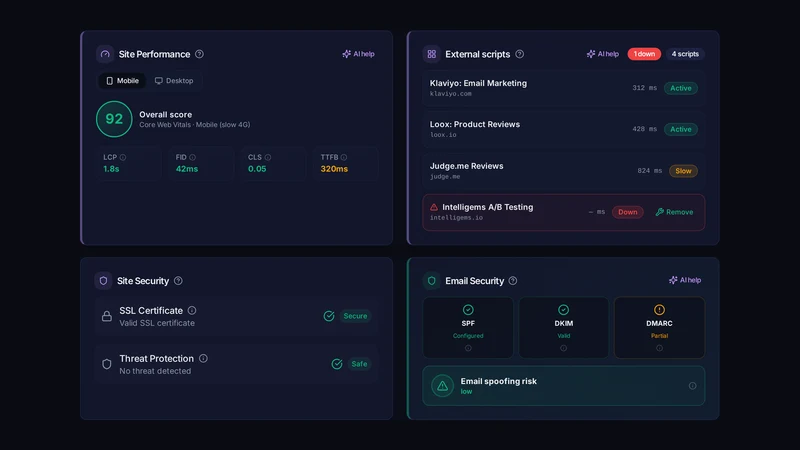This screenshot has width=800, height=450.
Task: Click the 92 overall score circle
Action: (114, 119)
